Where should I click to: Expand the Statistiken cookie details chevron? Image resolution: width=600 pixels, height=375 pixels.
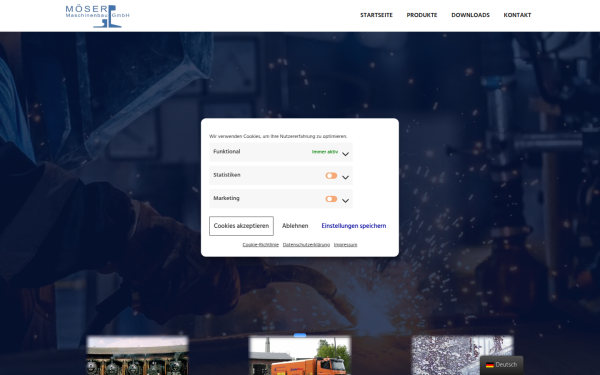pos(345,177)
